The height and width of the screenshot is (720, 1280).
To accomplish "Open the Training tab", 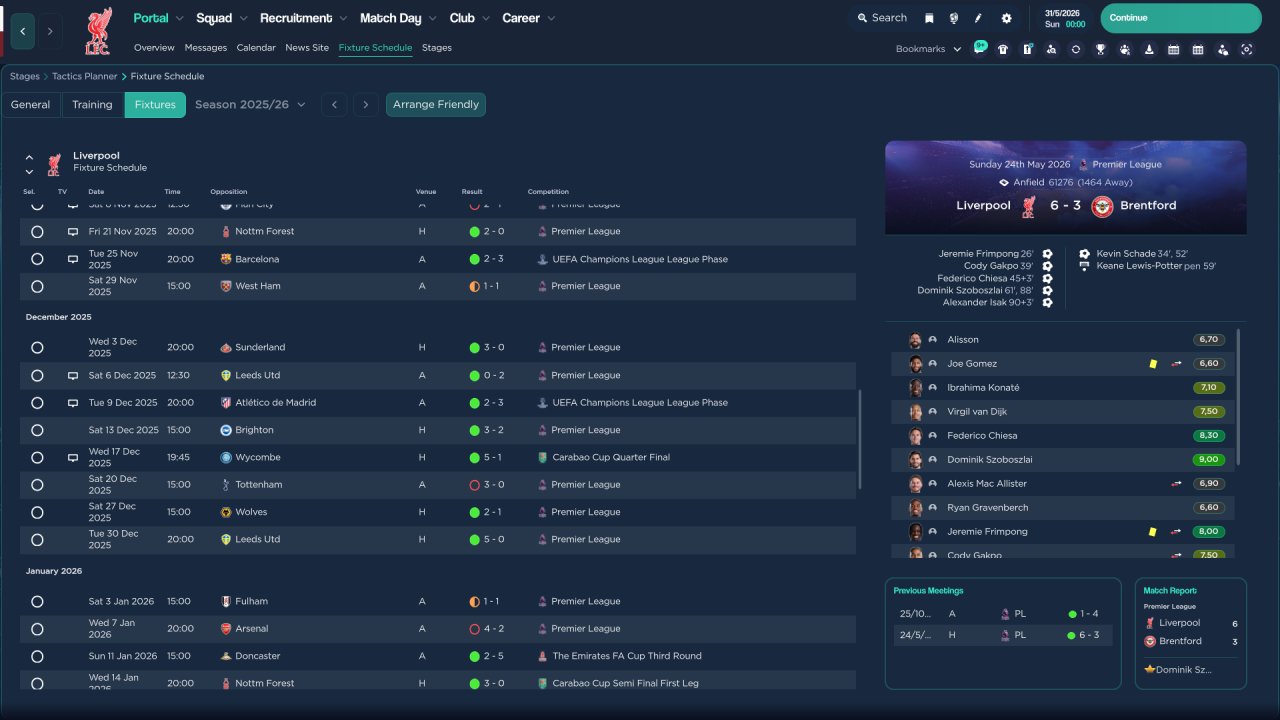I will (x=92, y=105).
